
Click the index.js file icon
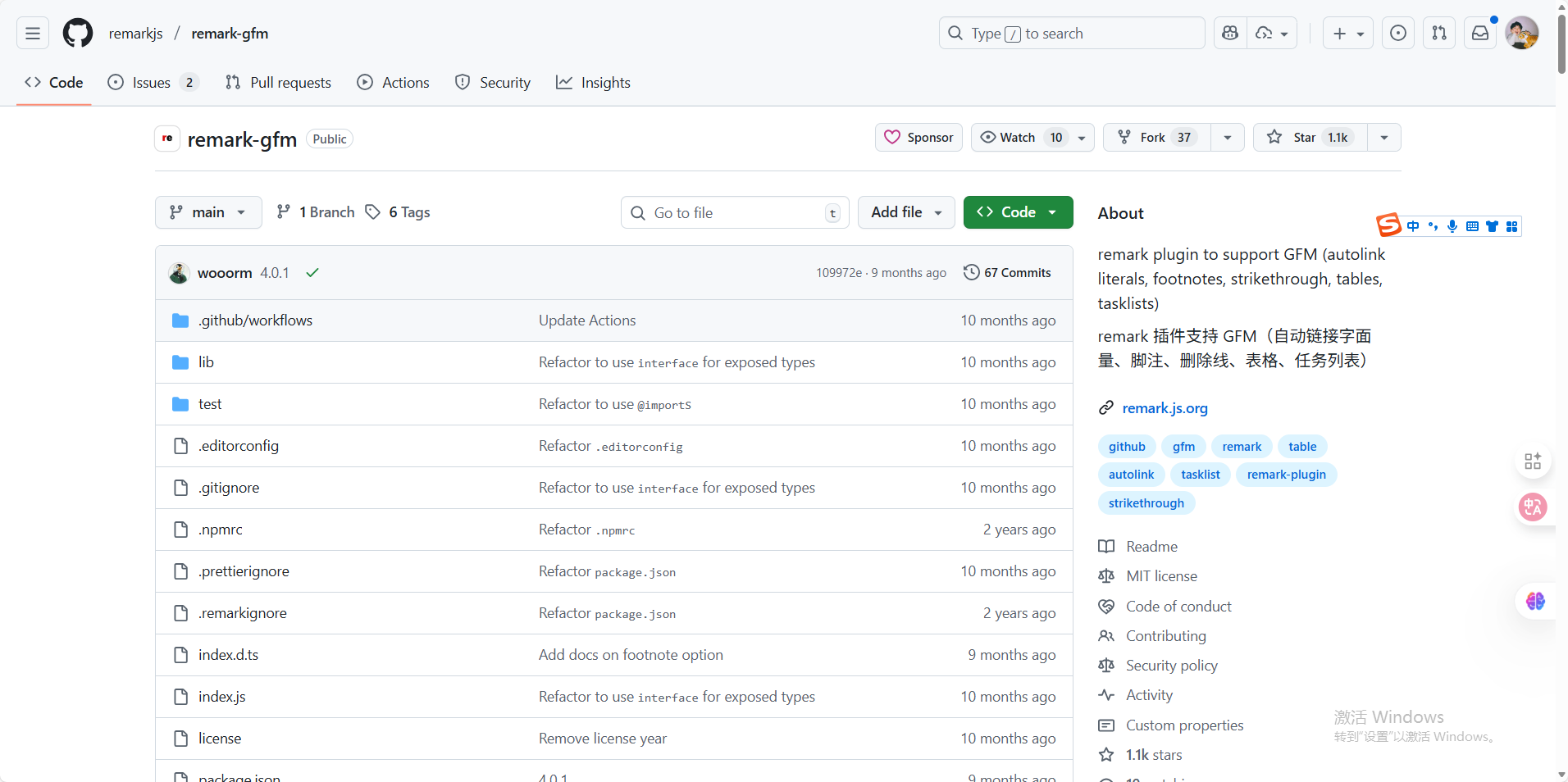(180, 697)
